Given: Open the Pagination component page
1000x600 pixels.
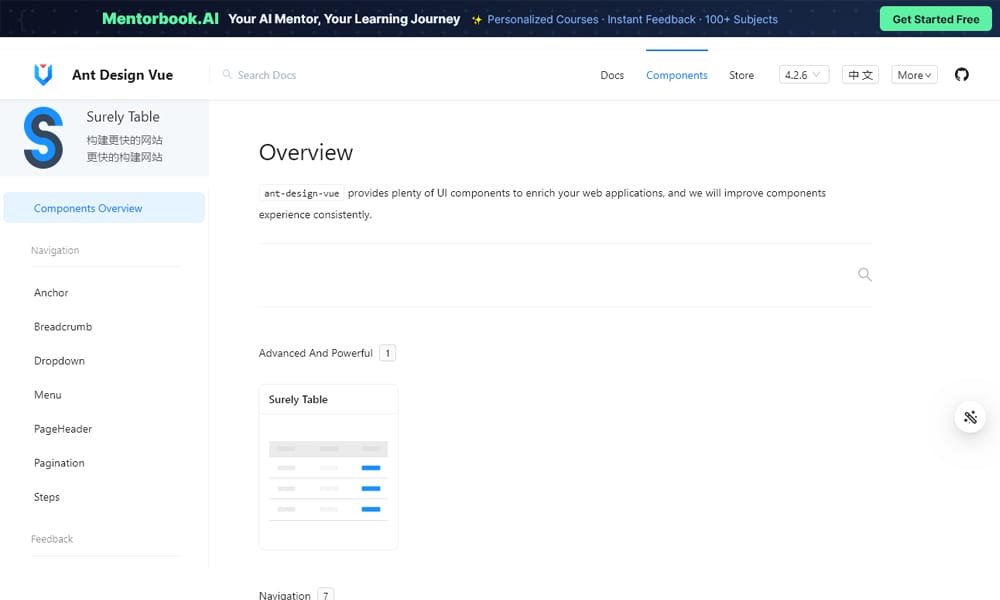Looking at the screenshot, I should (x=59, y=462).
